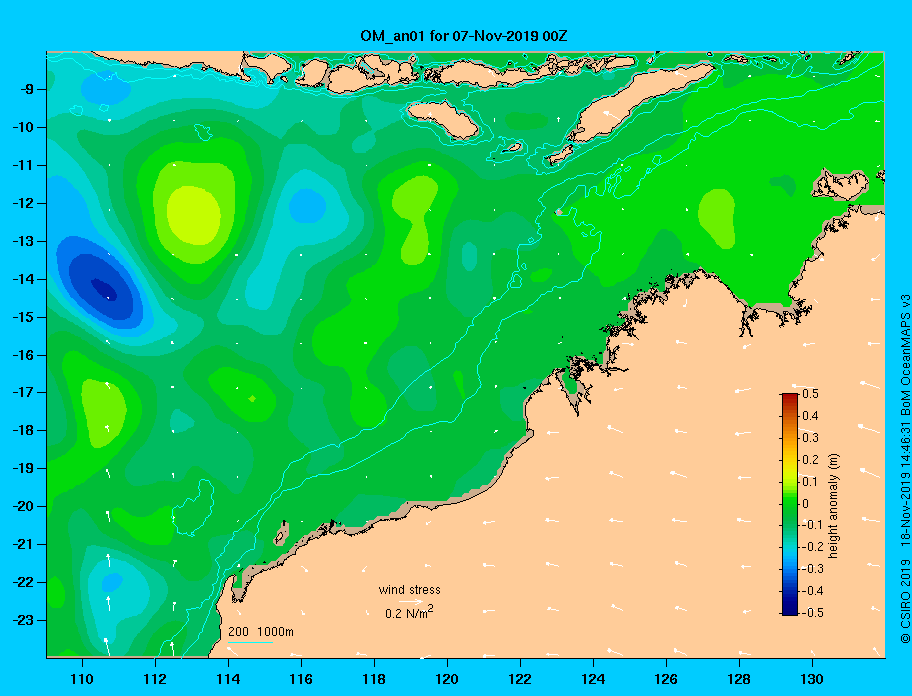Viewport: 912px width, 696px height.
Task: Click the wind stress legend label
Action: 409,590
